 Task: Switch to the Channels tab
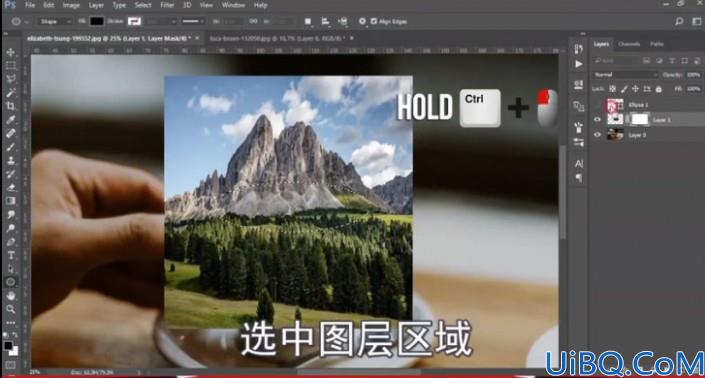click(x=629, y=44)
